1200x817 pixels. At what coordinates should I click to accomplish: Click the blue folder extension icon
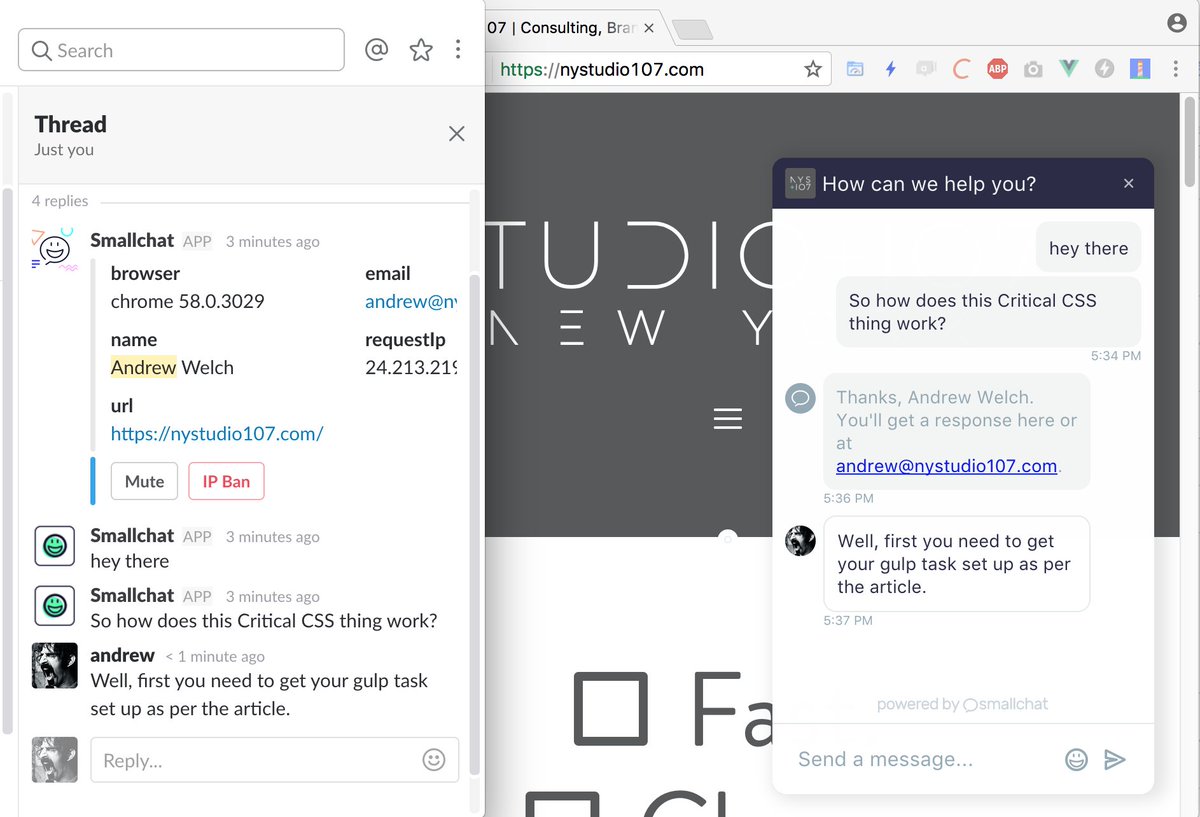click(855, 69)
